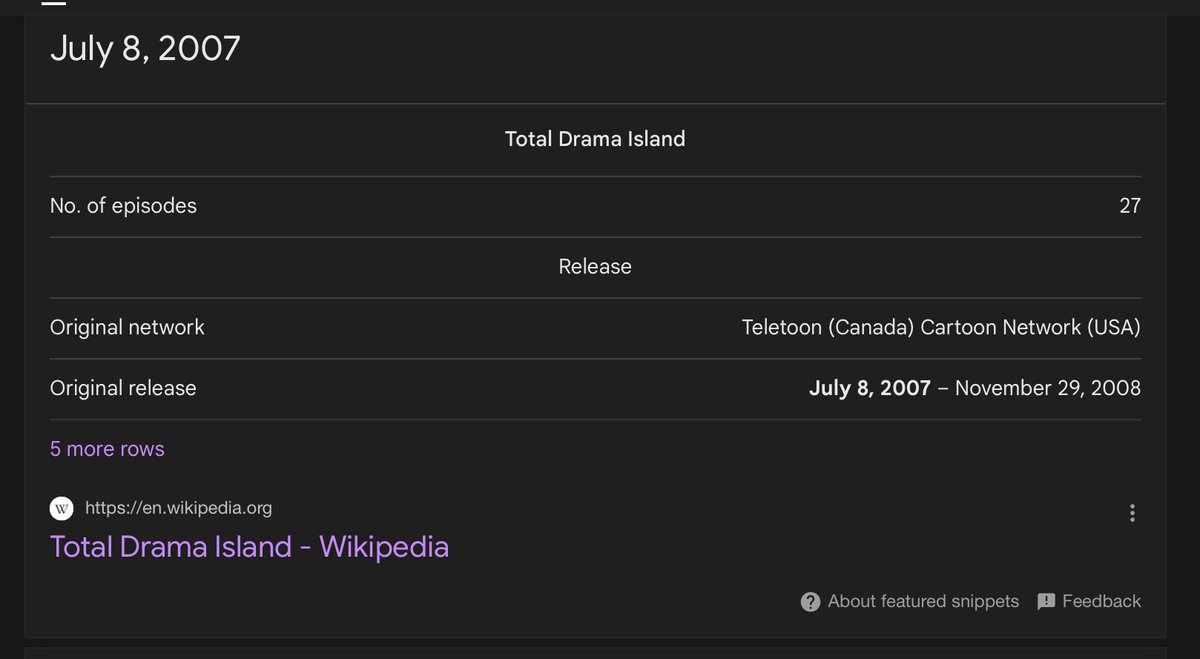Click the 'Release' section header
The image size is (1200, 659).
[595, 267]
